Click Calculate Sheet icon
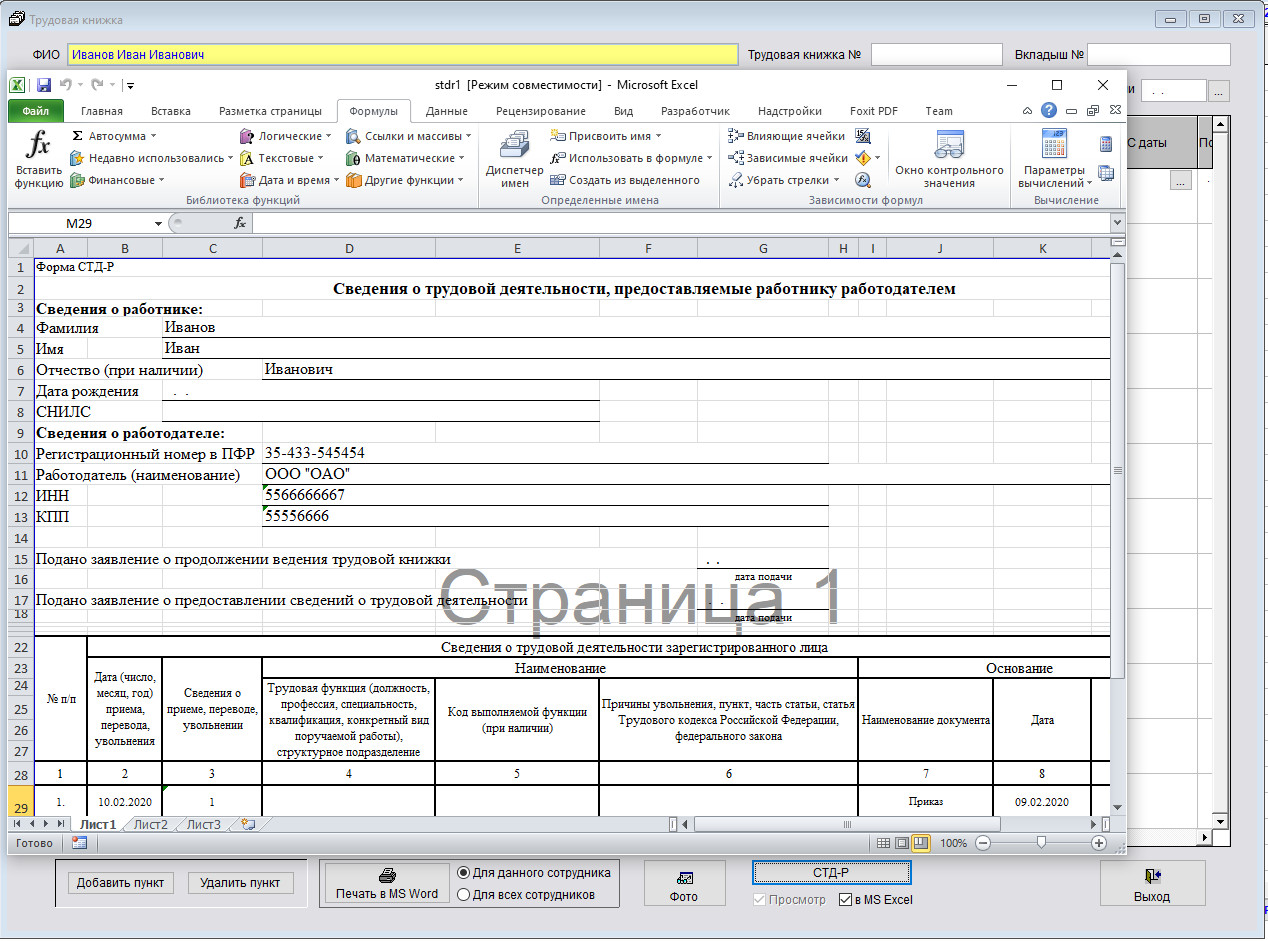Image resolution: width=1268 pixels, height=941 pixels. coord(1106,173)
